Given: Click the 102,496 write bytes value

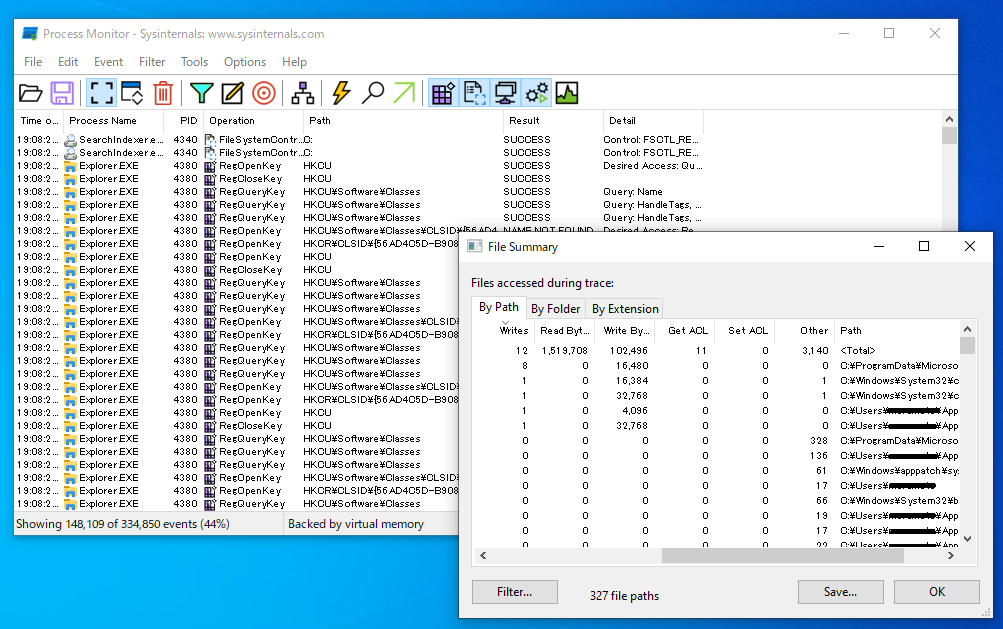Looking at the screenshot, I should coord(629,351).
